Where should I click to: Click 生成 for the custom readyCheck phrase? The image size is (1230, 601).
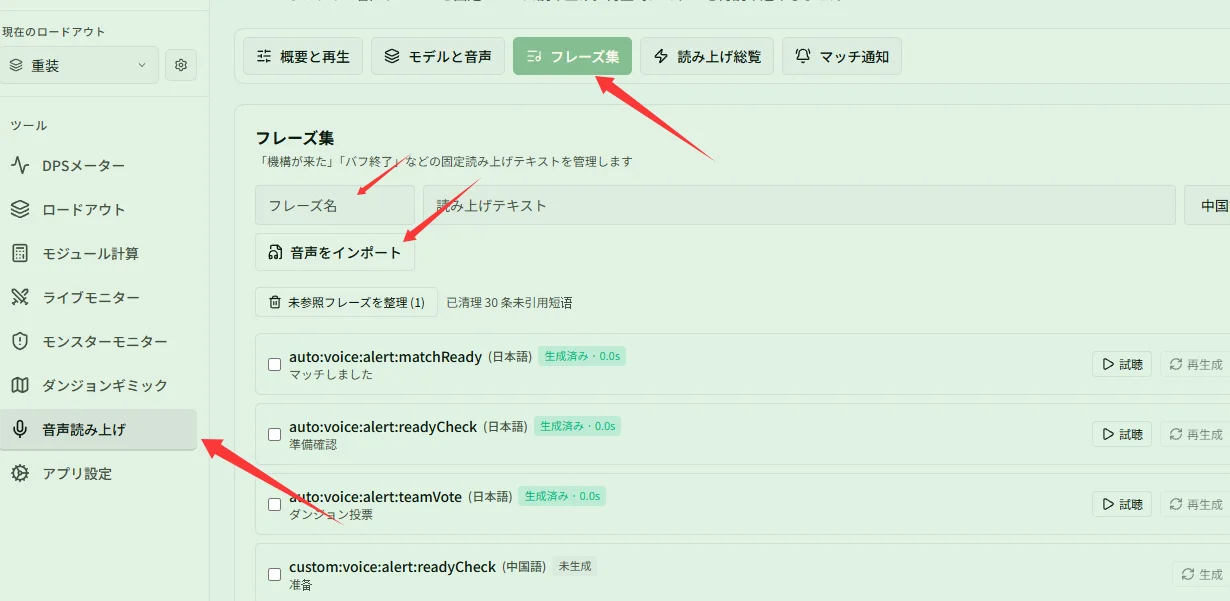[1201, 574]
